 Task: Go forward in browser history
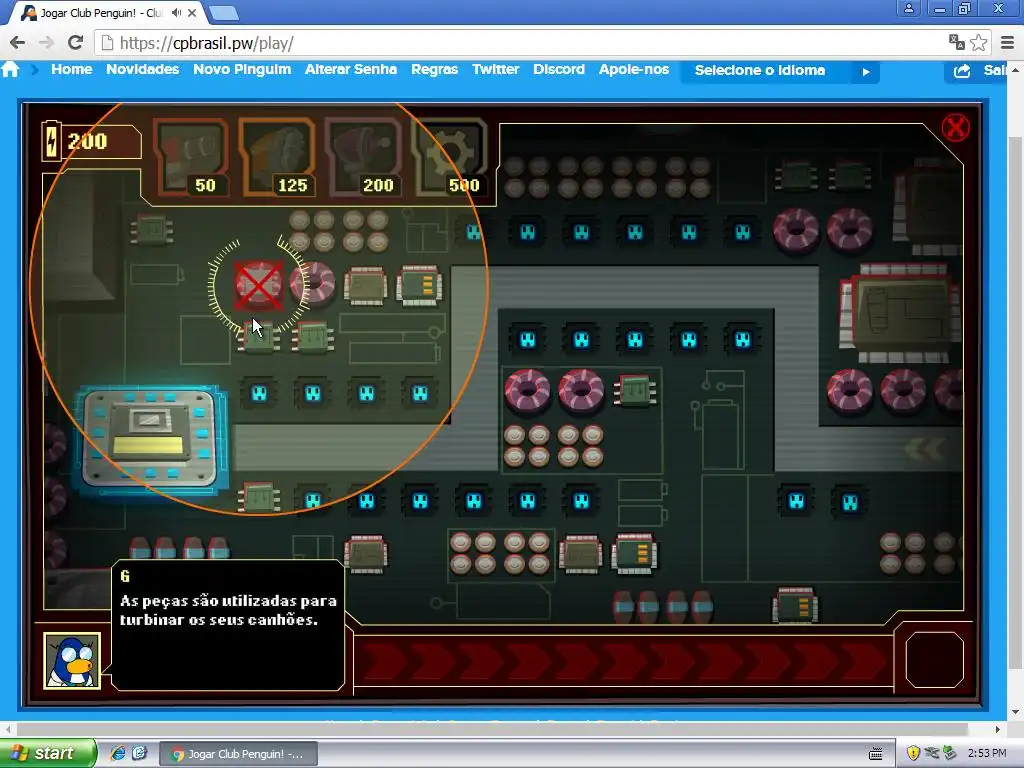46,43
